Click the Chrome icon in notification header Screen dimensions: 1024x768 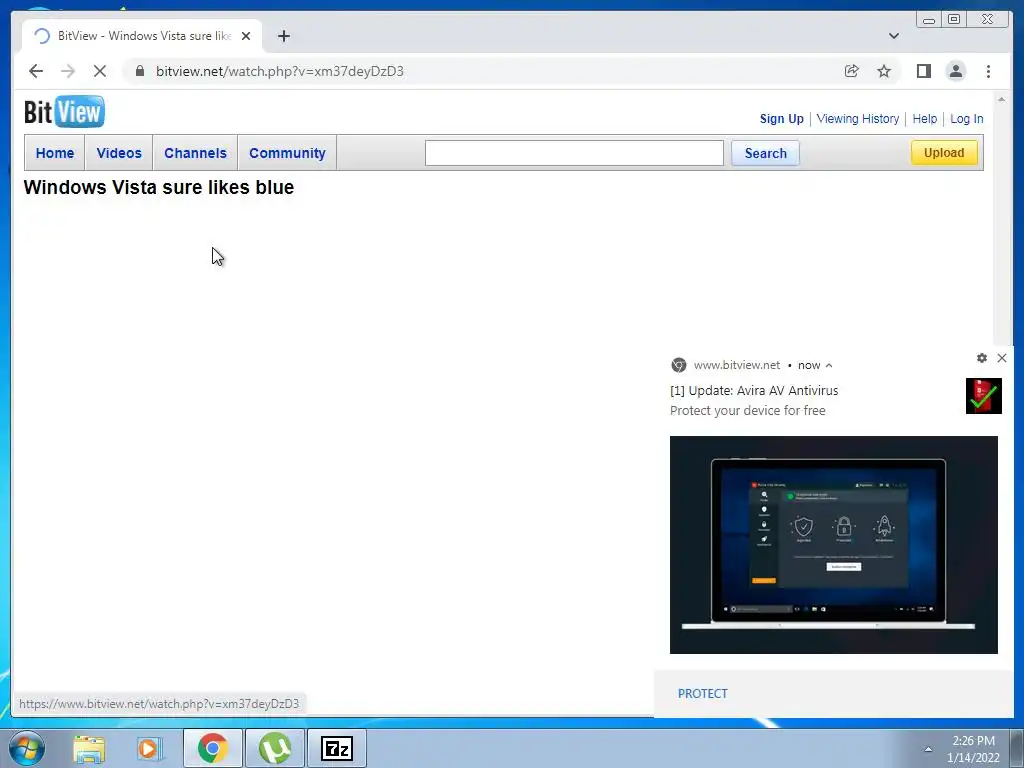click(679, 365)
